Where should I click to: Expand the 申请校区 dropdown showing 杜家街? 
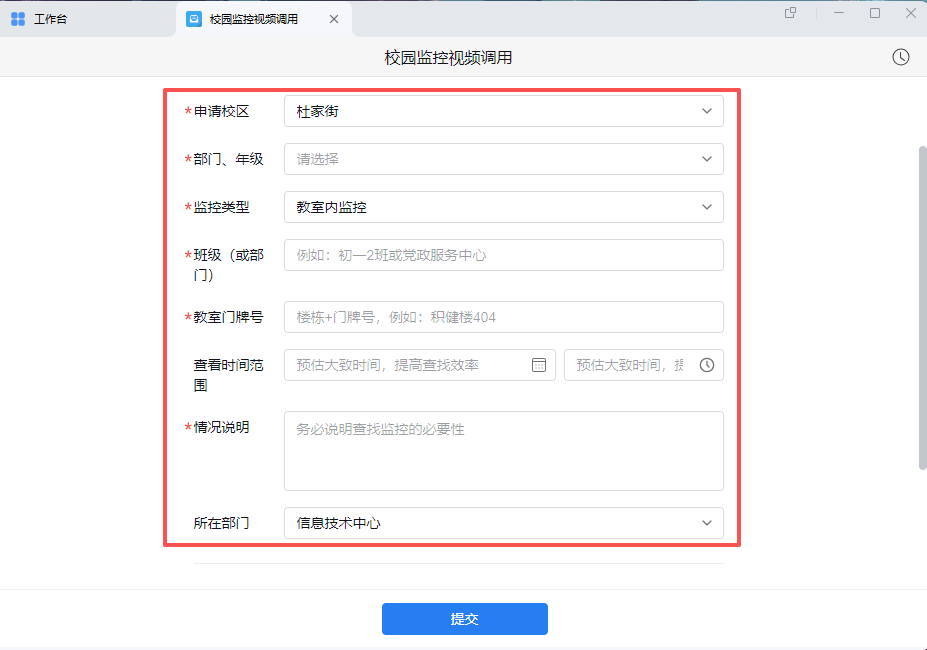click(x=503, y=111)
